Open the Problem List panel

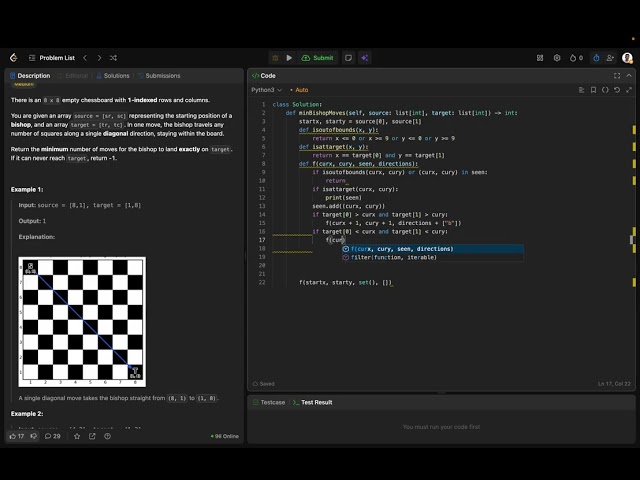[52, 58]
